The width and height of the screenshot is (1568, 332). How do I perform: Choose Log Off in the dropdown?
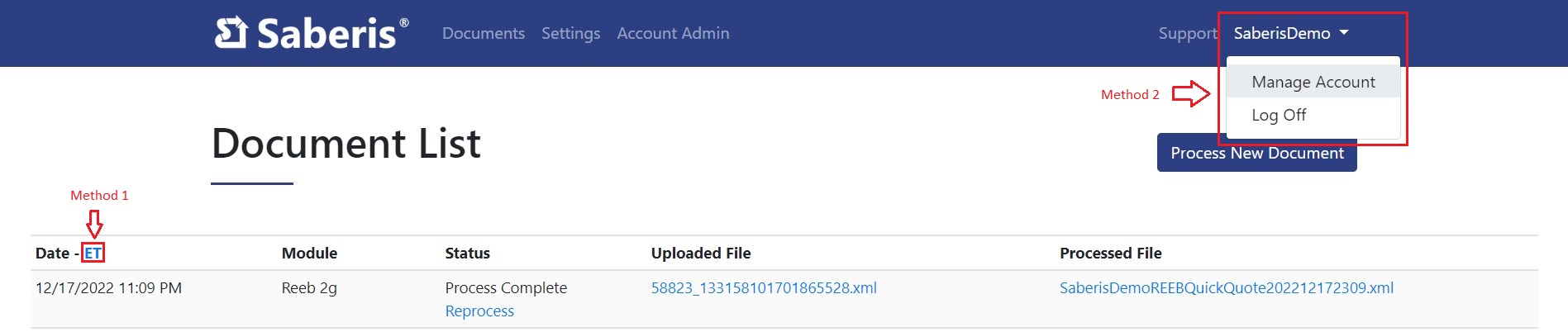click(1279, 115)
